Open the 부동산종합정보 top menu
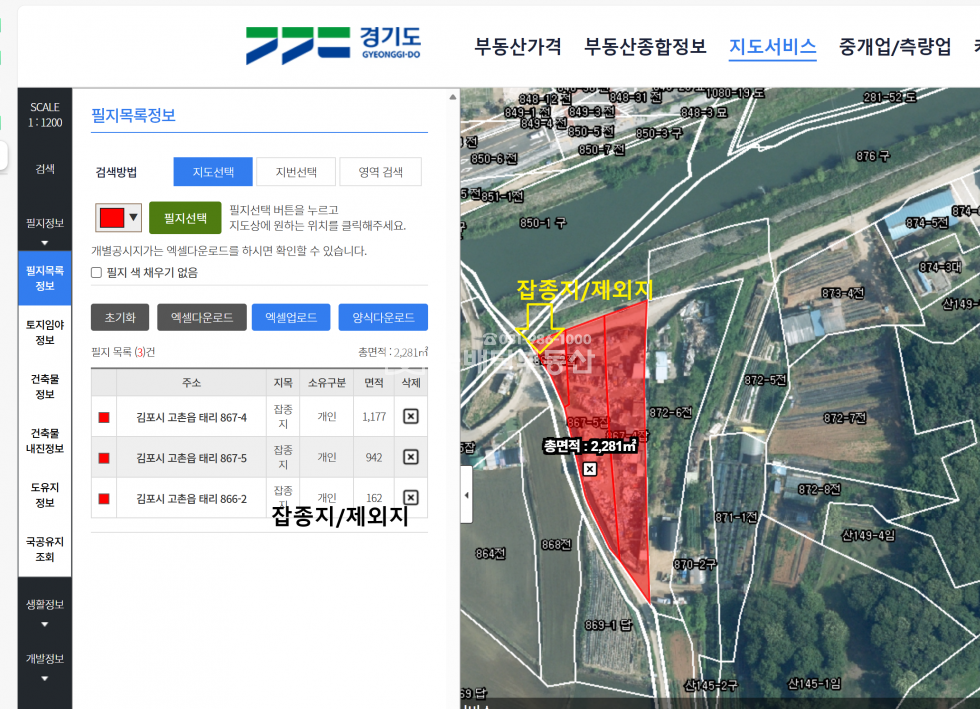Screen dimensions: 980x709 click(645, 46)
